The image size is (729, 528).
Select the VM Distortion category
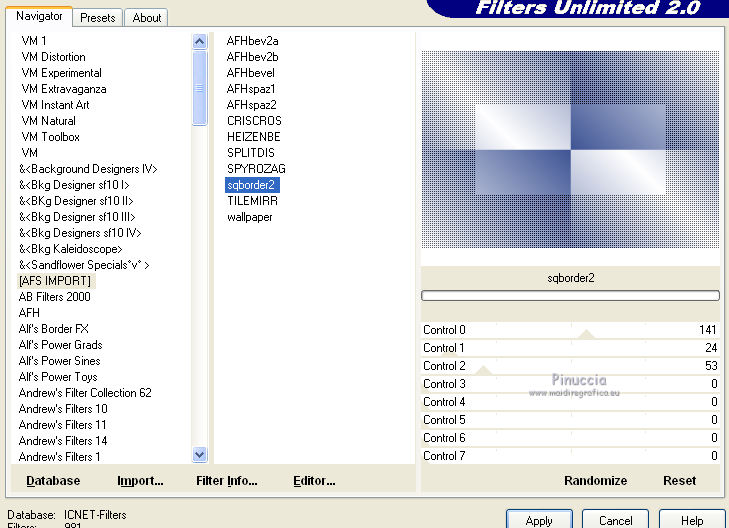(53, 57)
